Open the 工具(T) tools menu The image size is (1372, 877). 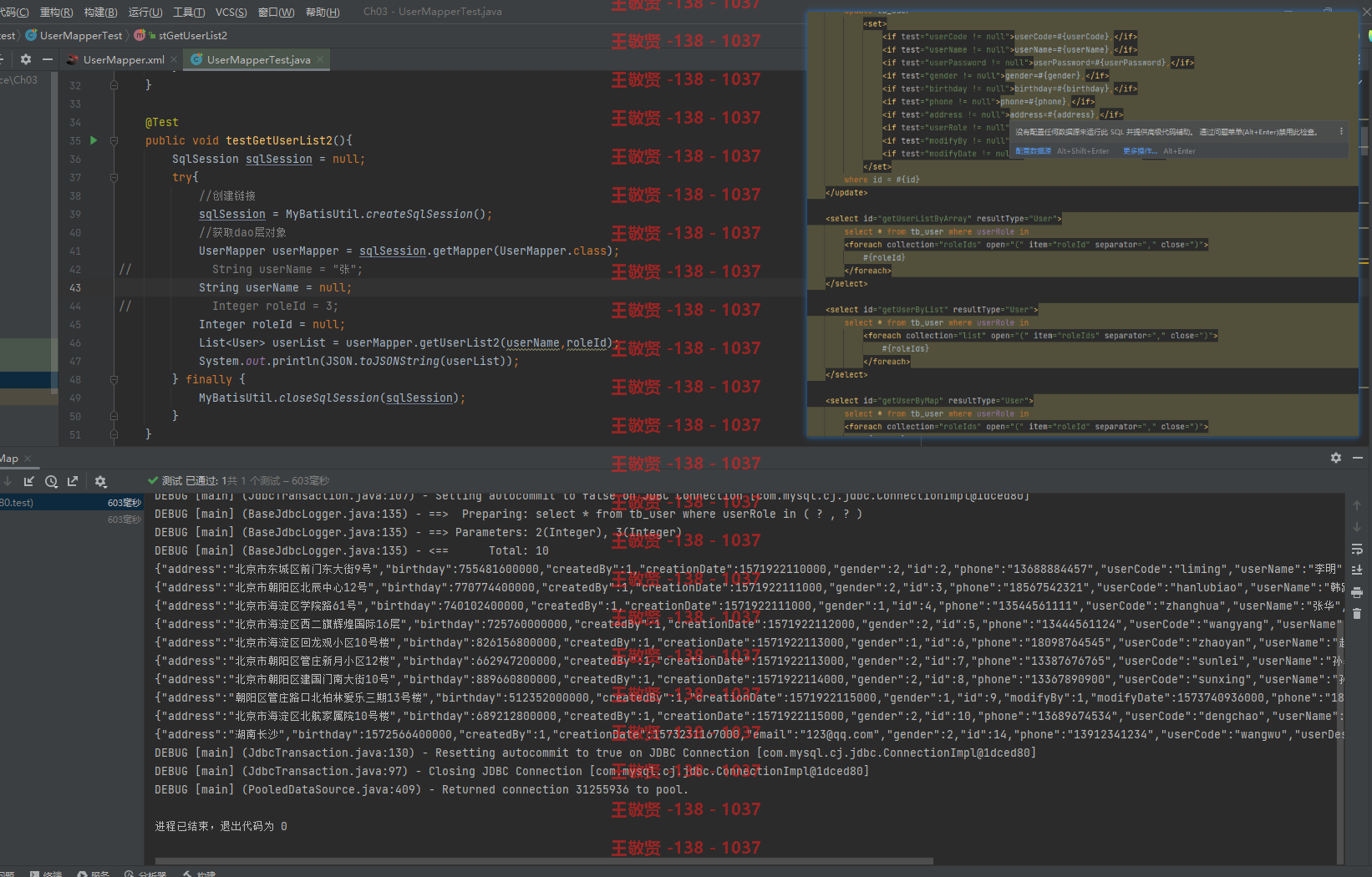[x=189, y=12]
